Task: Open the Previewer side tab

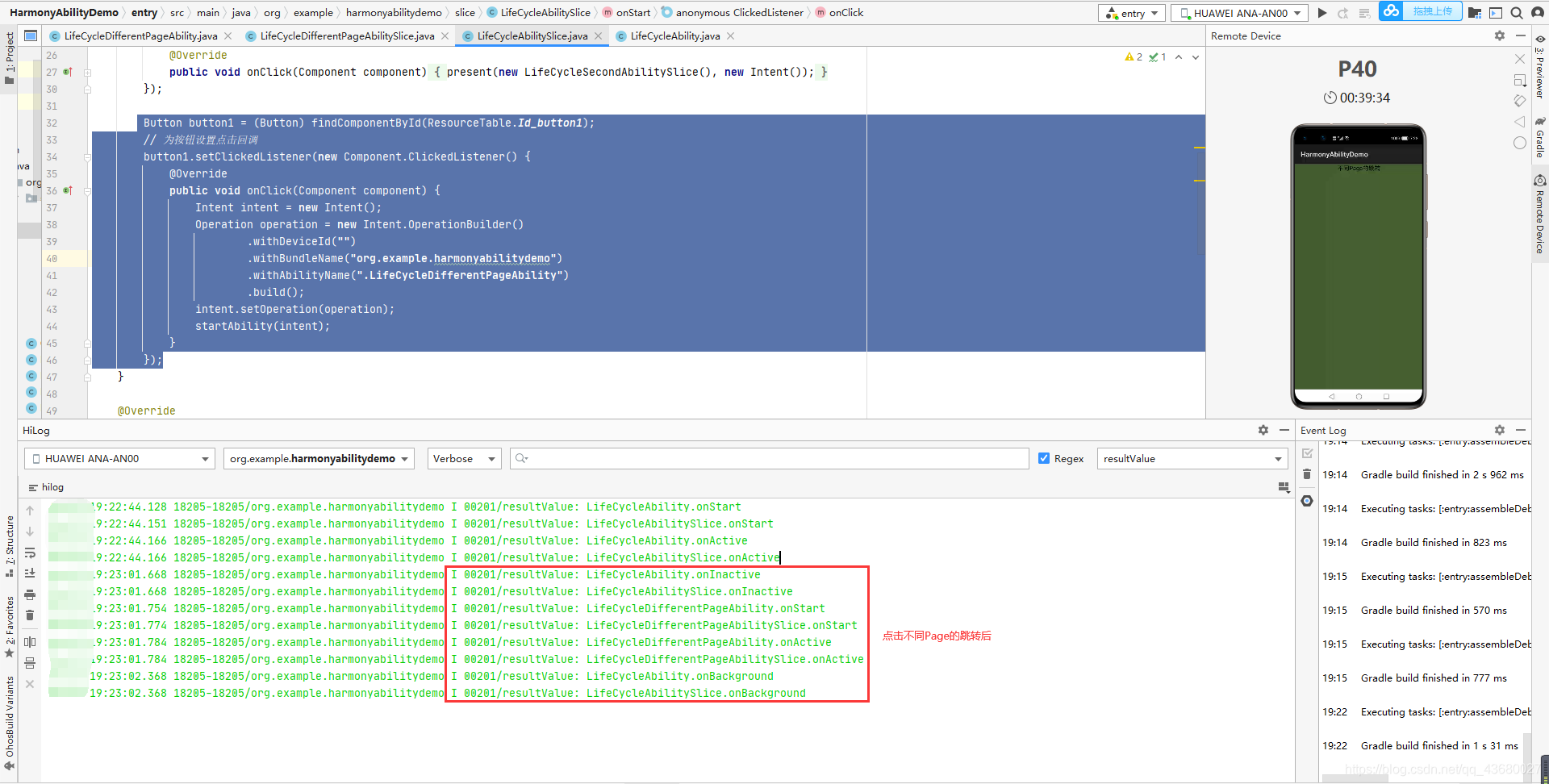Action: pyautogui.click(x=1540, y=68)
